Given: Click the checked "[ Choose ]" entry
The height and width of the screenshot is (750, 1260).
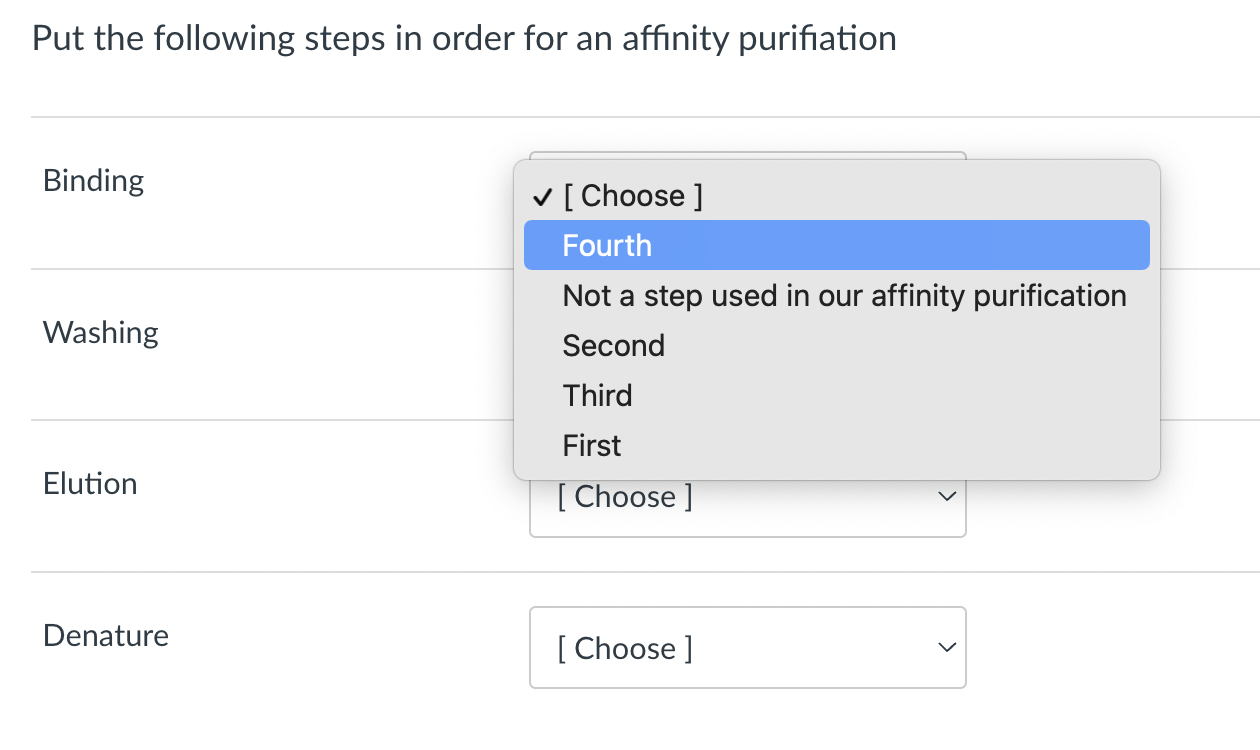Looking at the screenshot, I should tap(632, 196).
